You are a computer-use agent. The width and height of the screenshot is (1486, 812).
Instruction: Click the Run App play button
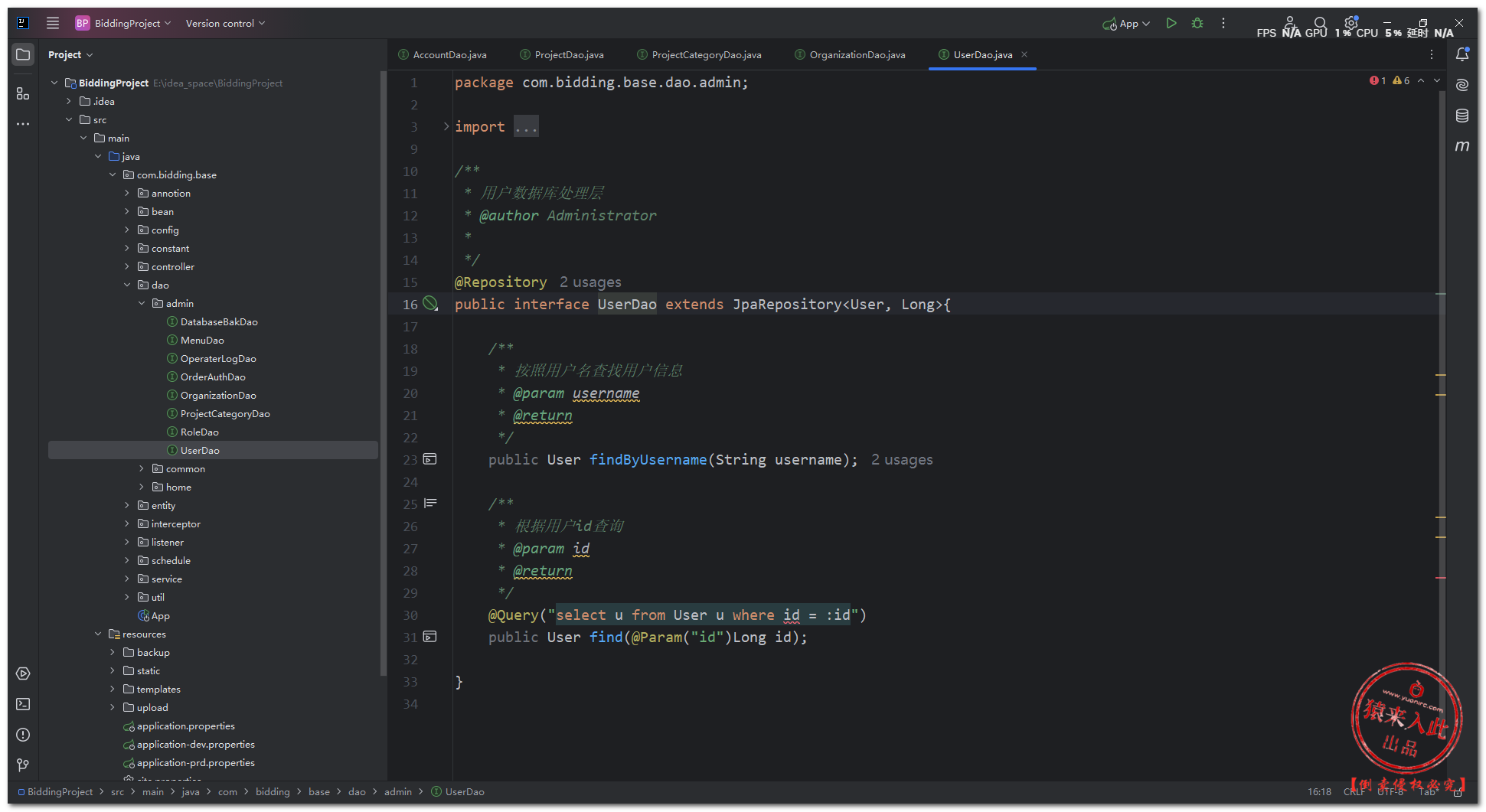point(1171,24)
